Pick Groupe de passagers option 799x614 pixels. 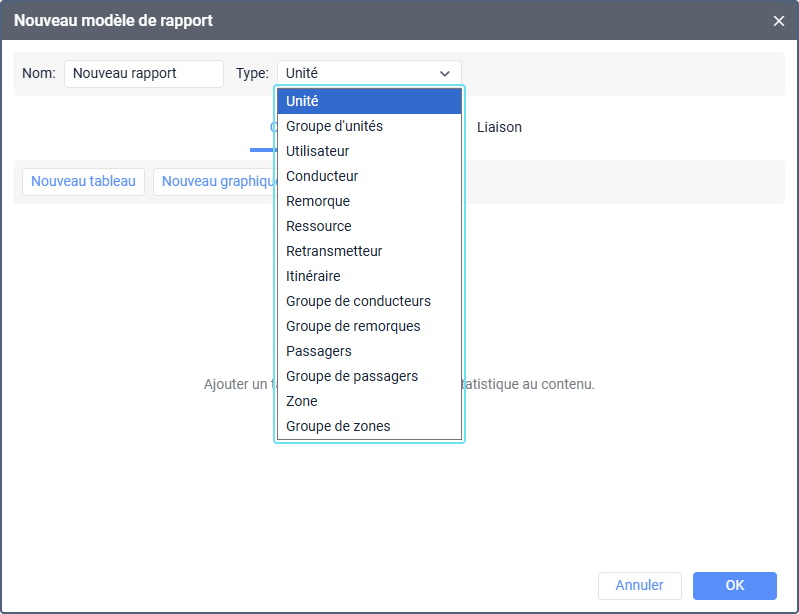pyautogui.click(x=368, y=376)
